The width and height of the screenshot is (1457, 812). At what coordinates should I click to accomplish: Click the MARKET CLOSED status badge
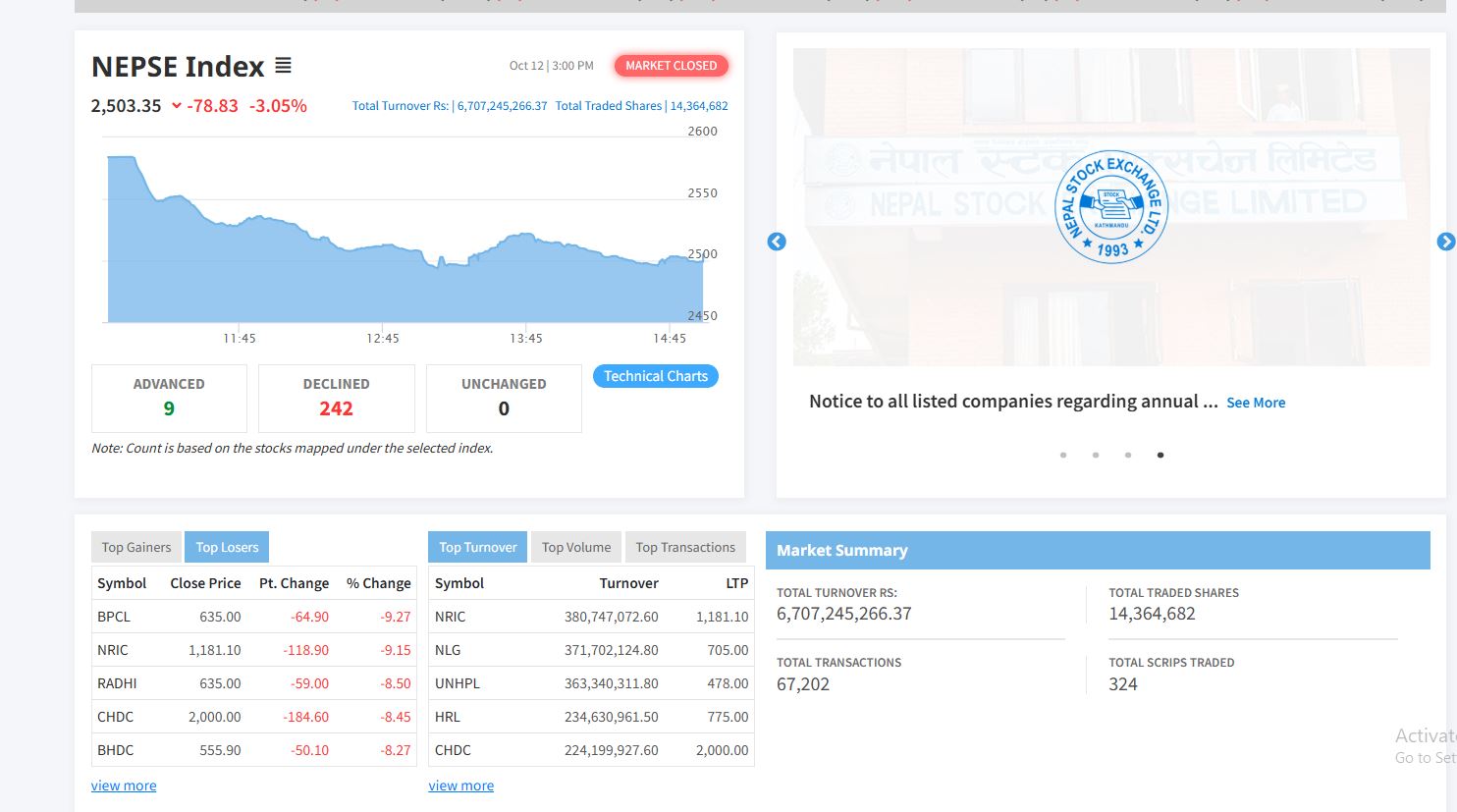tap(672, 66)
